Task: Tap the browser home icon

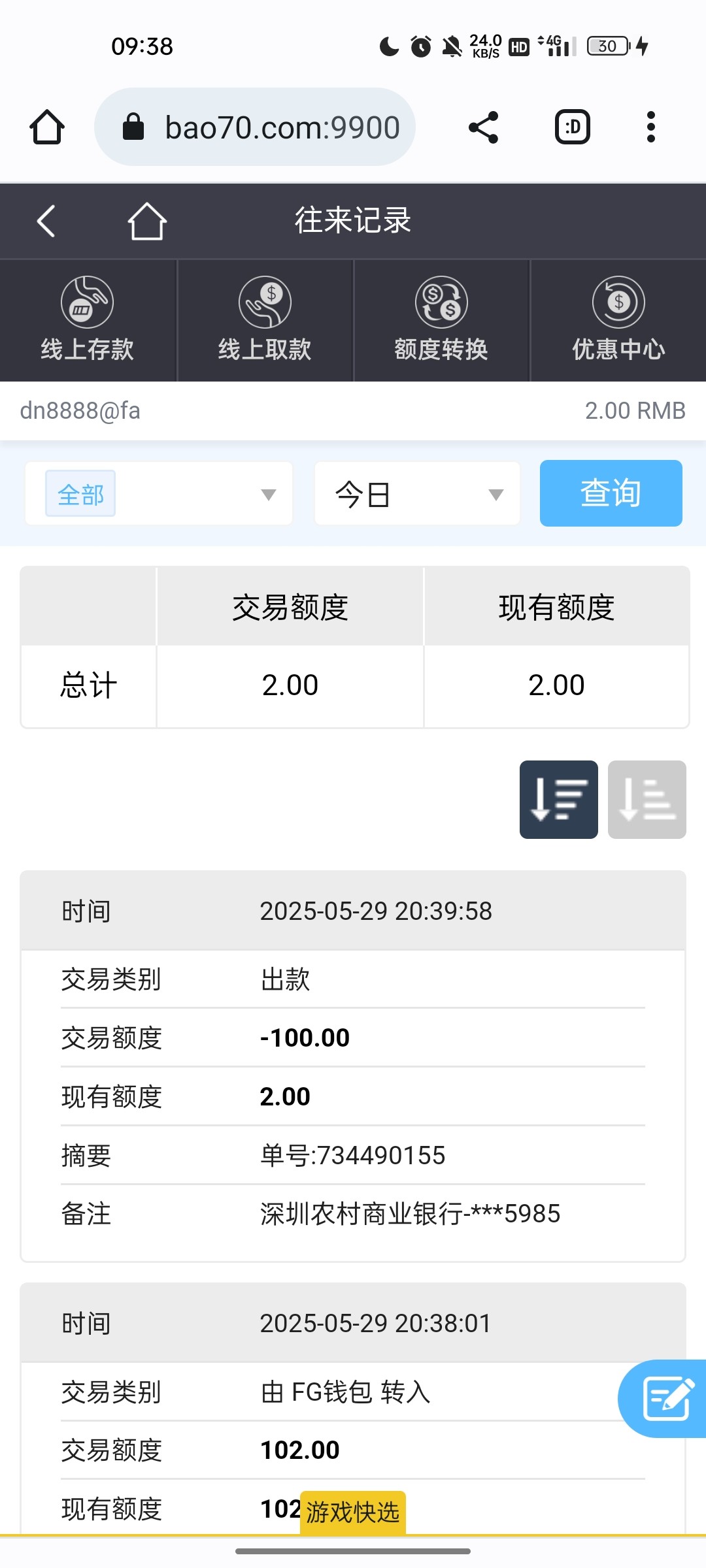Action: tap(47, 127)
